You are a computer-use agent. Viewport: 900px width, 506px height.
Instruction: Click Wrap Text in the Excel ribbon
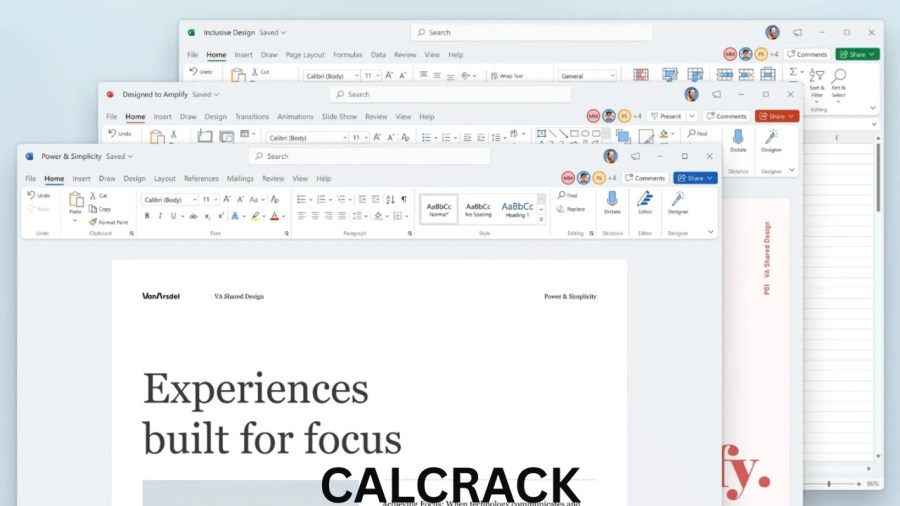(x=507, y=76)
